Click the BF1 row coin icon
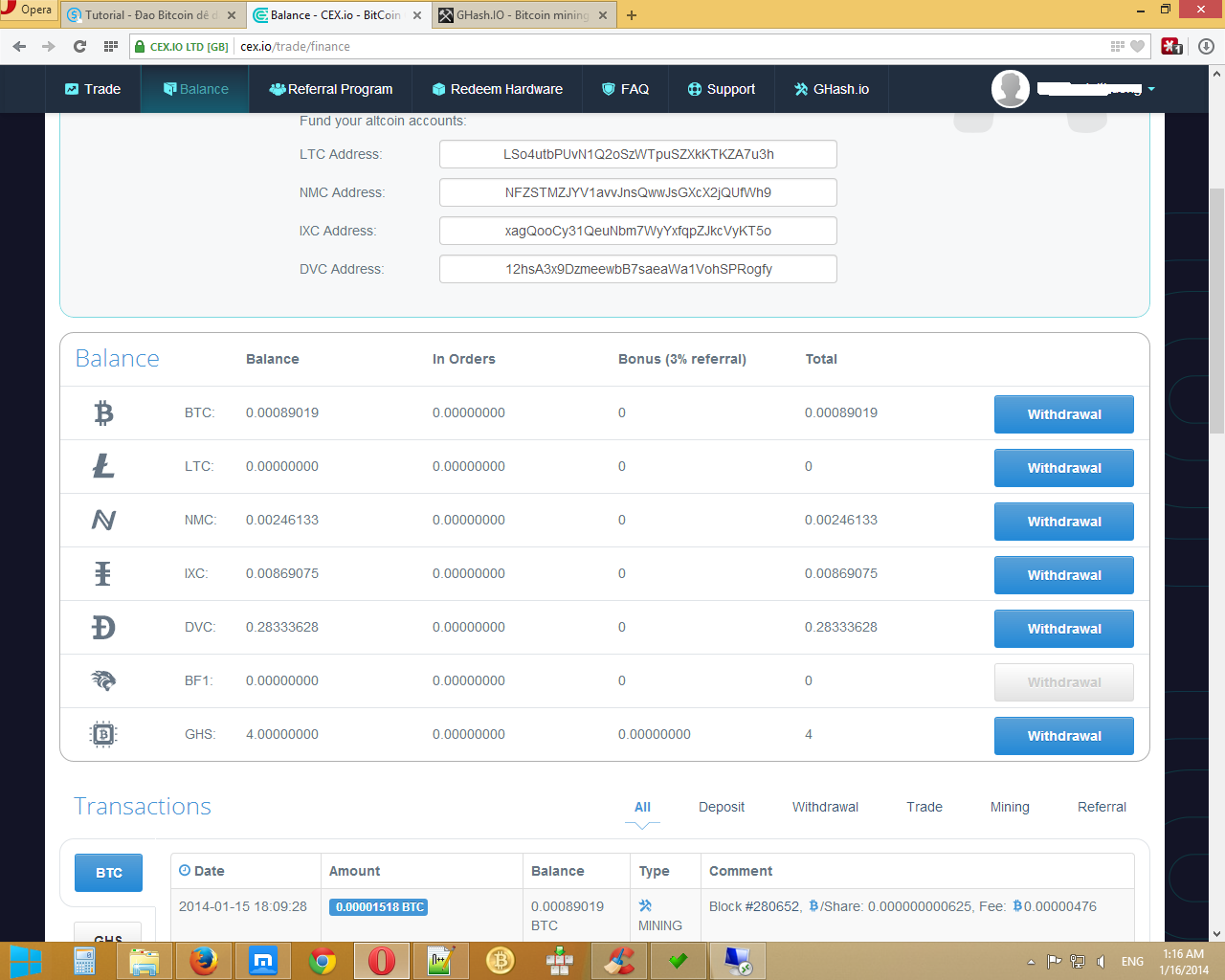This screenshot has width=1225, height=980. (103, 680)
